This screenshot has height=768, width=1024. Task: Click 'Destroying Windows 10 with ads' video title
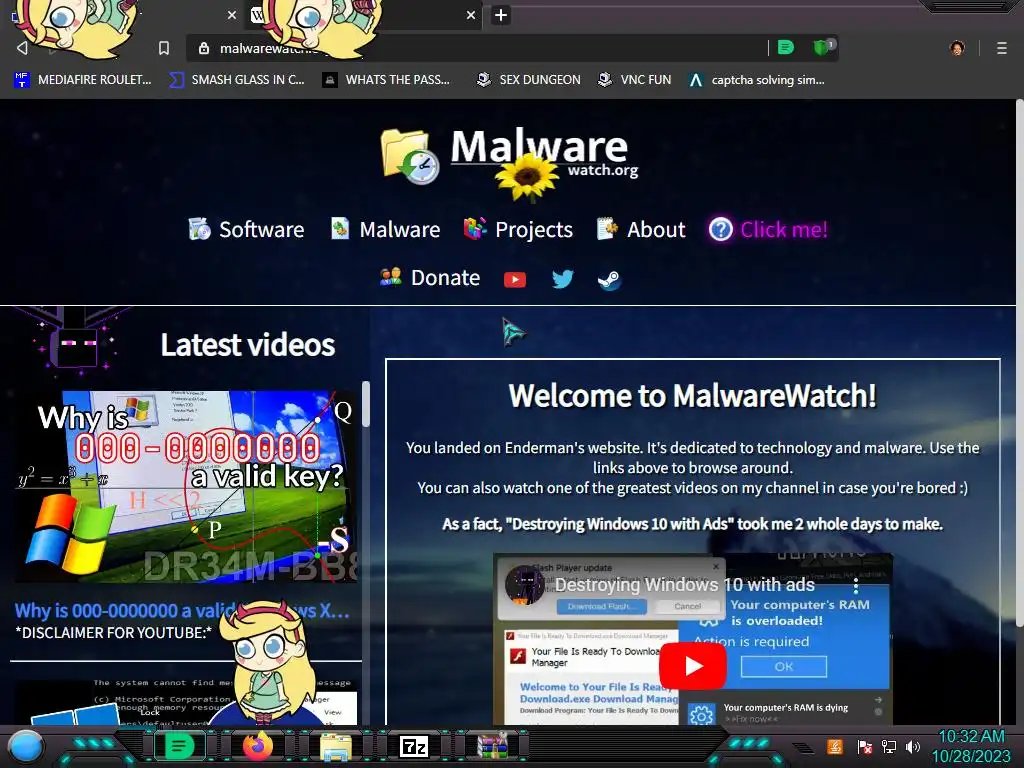684,584
